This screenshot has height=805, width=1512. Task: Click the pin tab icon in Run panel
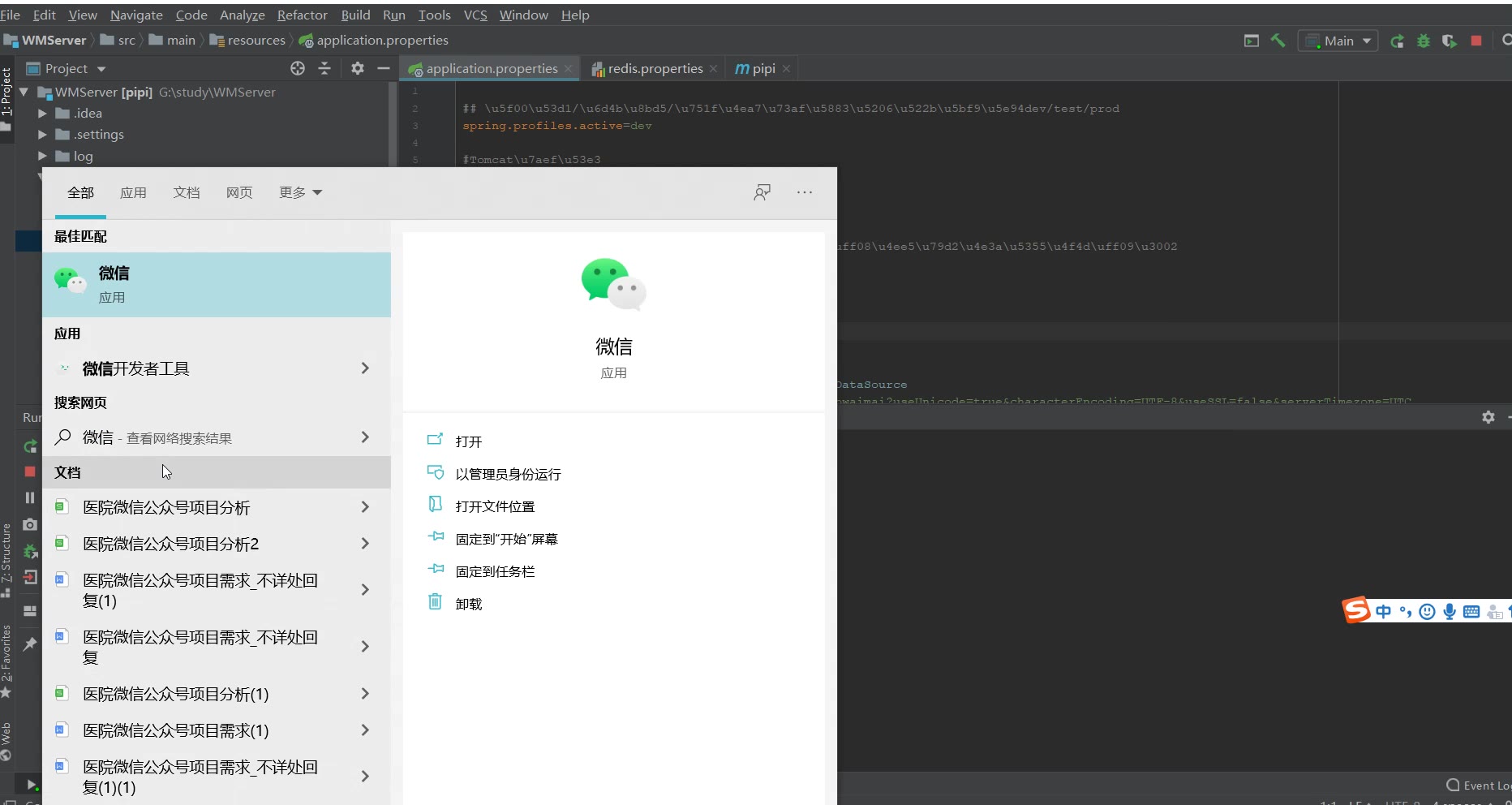pyautogui.click(x=30, y=644)
